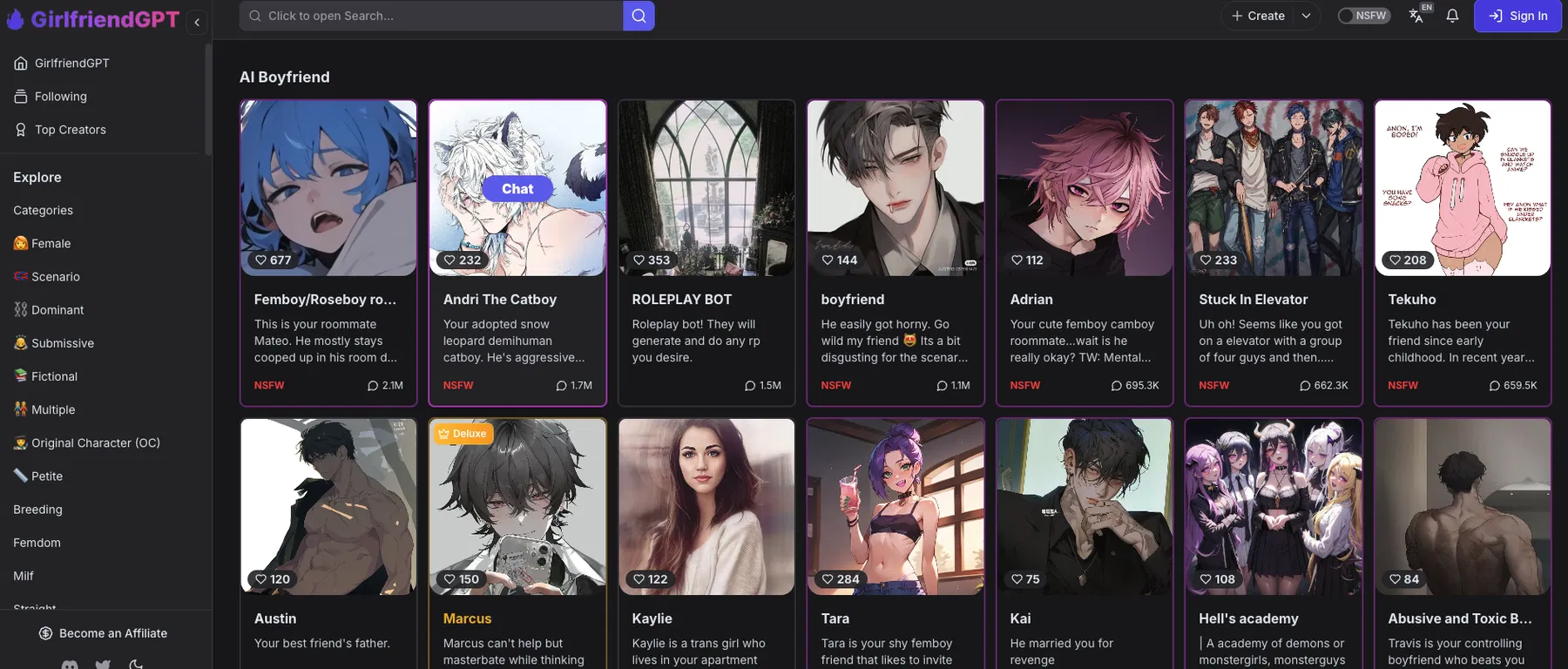Select the Scenario category
Viewport: 1568px width, 669px height.
(46, 276)
